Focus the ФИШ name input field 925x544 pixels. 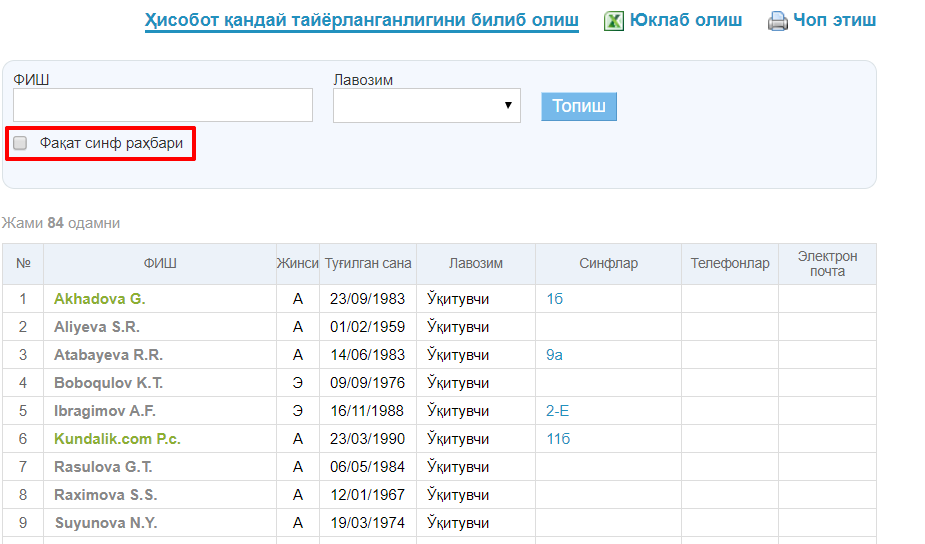[163, 105]
